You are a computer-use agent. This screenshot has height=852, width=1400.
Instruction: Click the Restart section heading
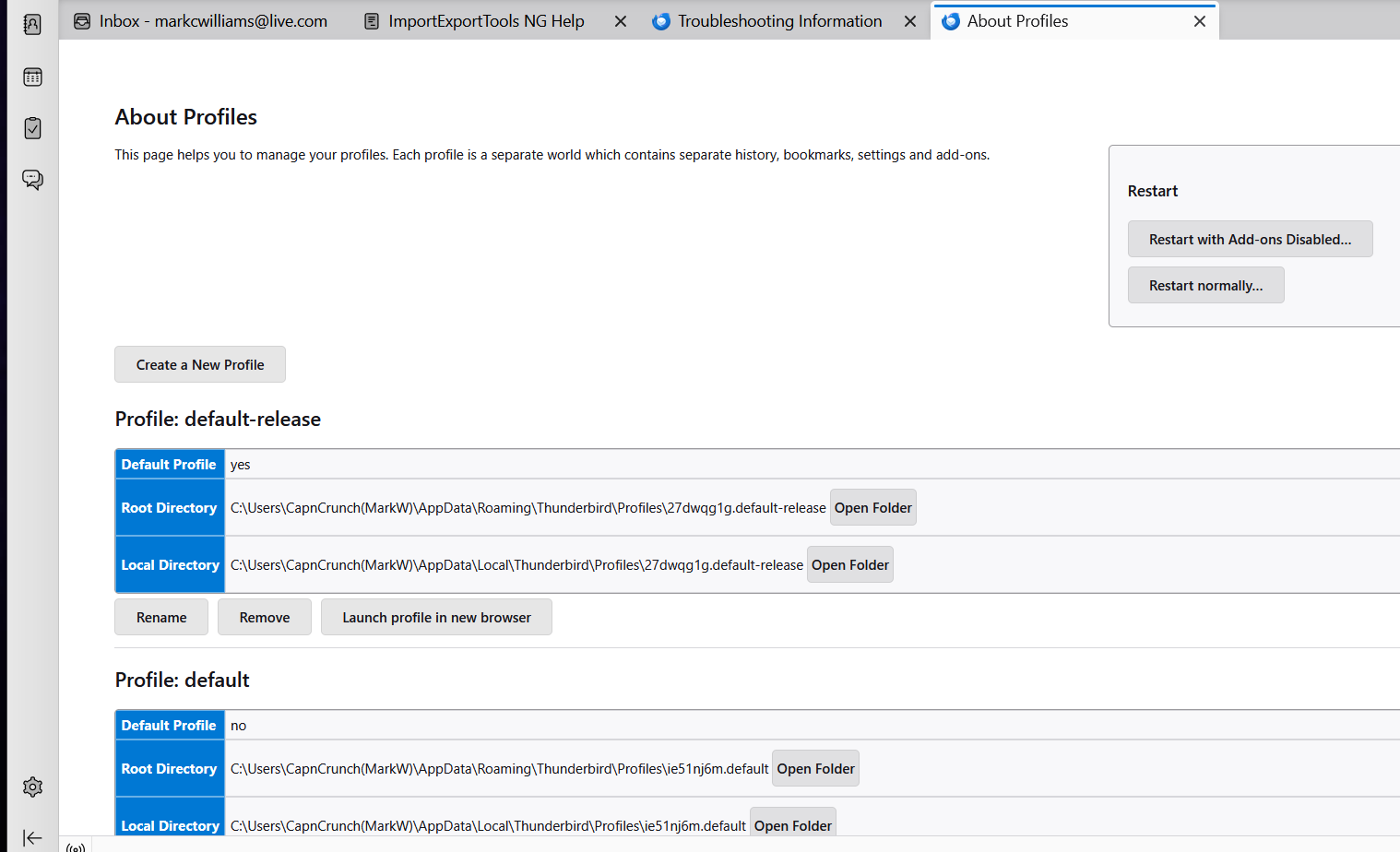point(1153,191)
